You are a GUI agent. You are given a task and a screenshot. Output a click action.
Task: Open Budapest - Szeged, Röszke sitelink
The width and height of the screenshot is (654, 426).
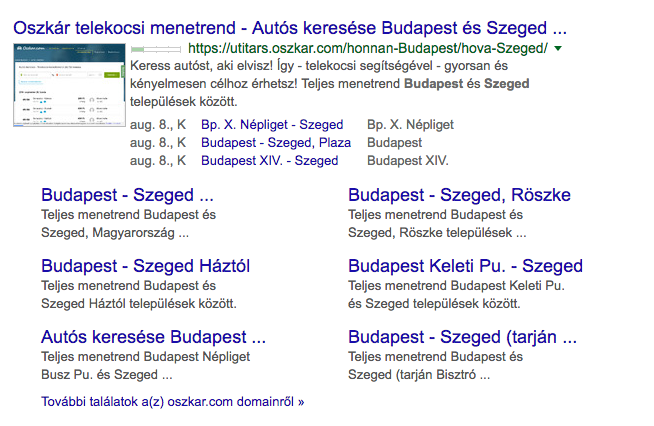[459, 195]
